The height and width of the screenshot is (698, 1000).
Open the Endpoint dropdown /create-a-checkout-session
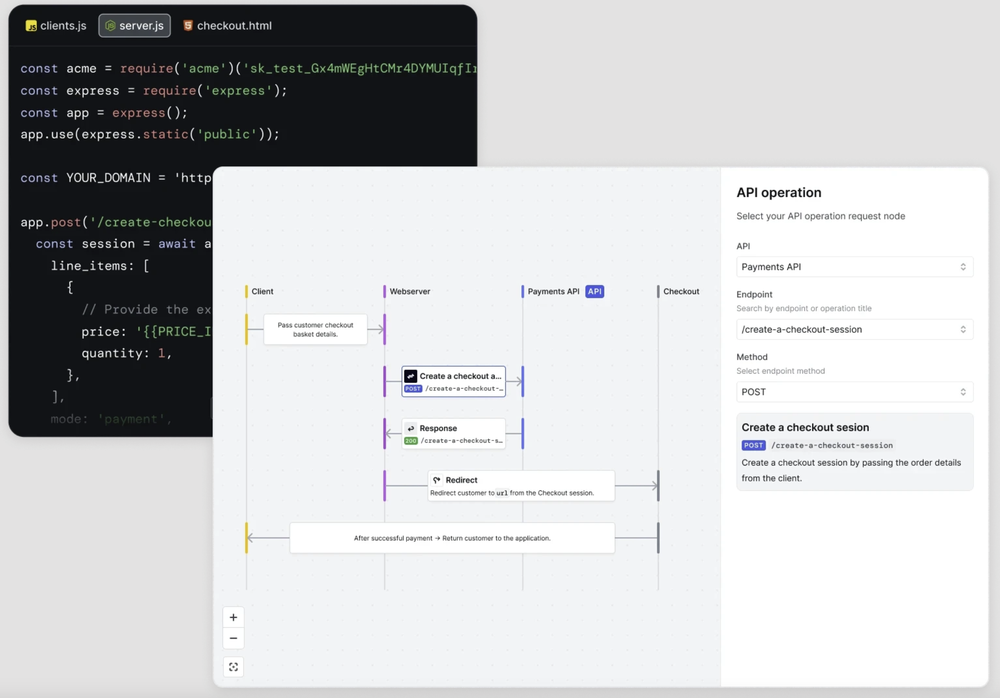(855, 329)
